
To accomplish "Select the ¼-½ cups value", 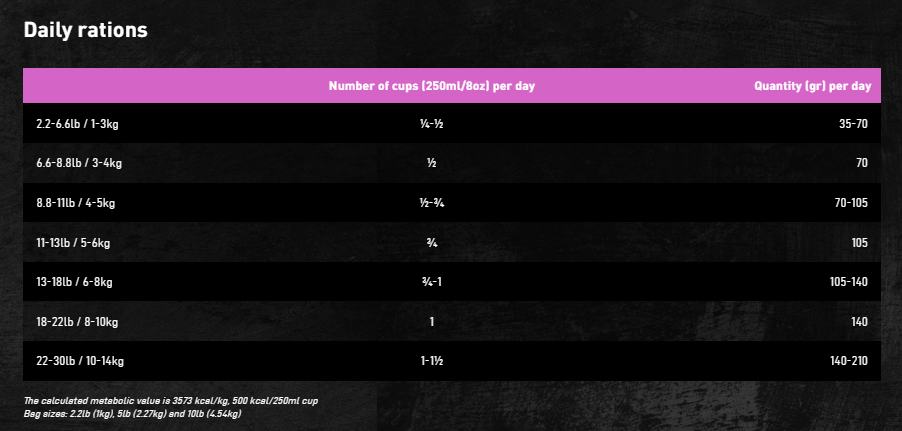I will (x=431, y=124).
